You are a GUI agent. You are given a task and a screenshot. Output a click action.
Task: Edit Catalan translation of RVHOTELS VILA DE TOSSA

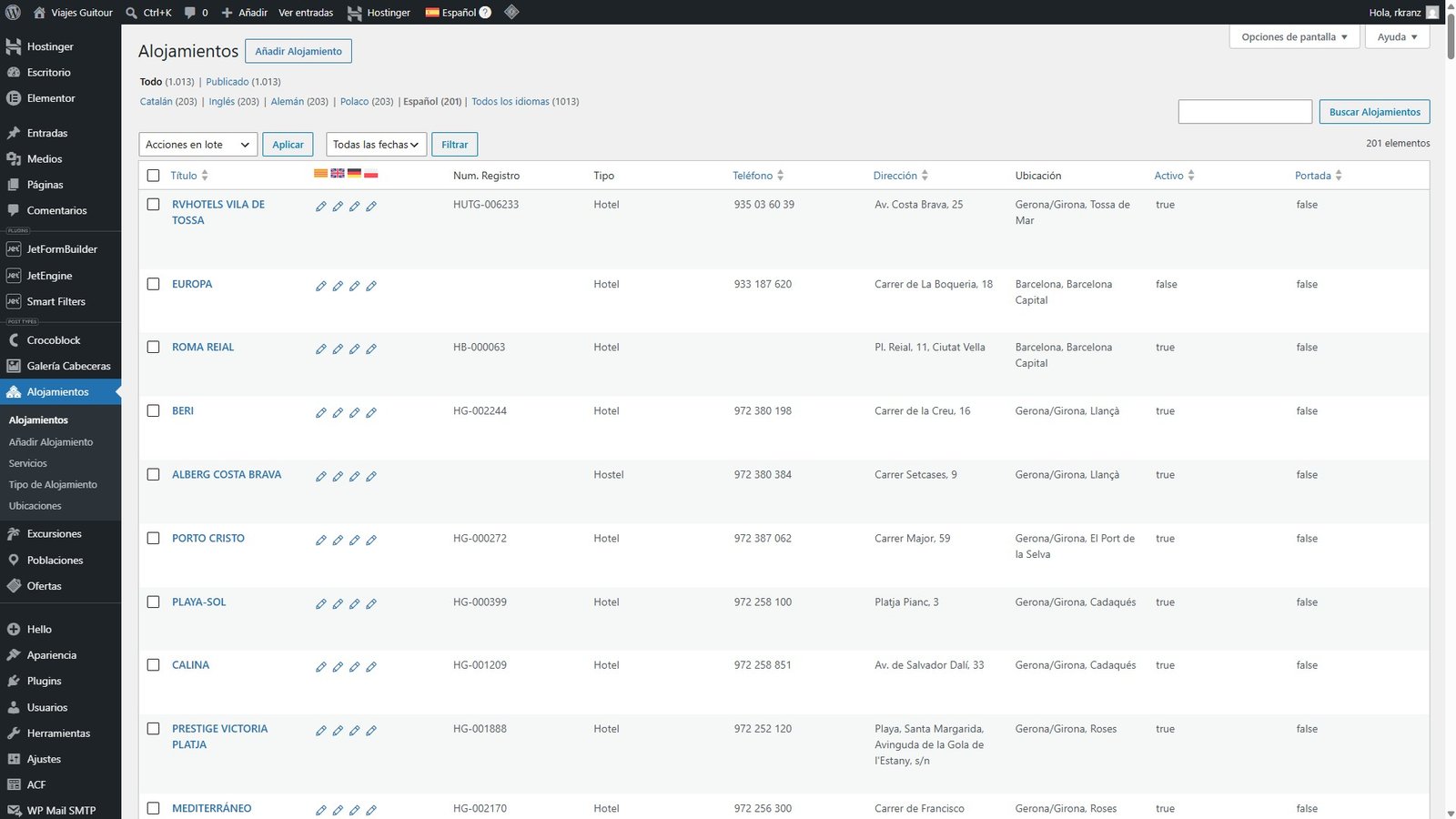(x=321, y=207)
